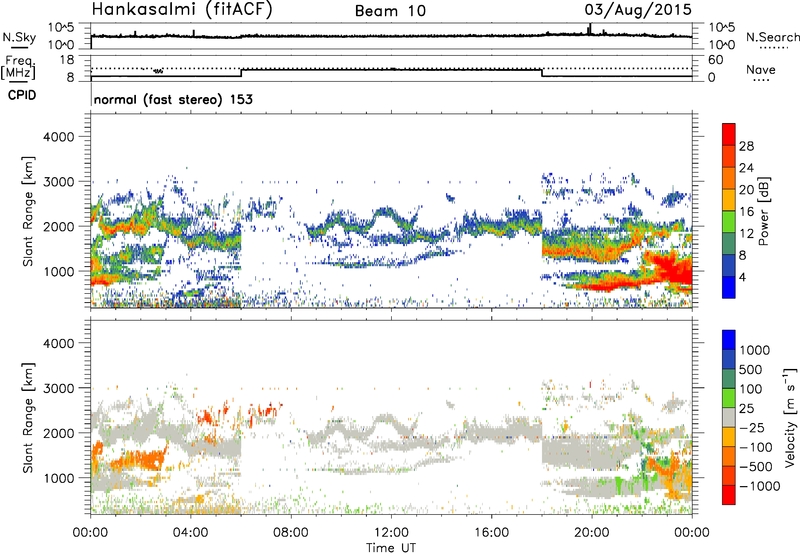This screenshot has width=800, height=554.
Task: Click the blue bottom of power colorbar
Action: [729, 289]
